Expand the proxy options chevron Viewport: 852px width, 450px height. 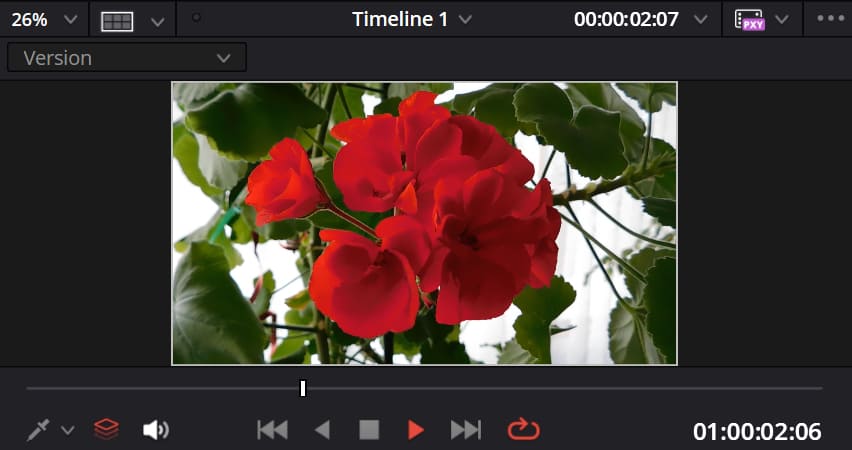[782, 20]
